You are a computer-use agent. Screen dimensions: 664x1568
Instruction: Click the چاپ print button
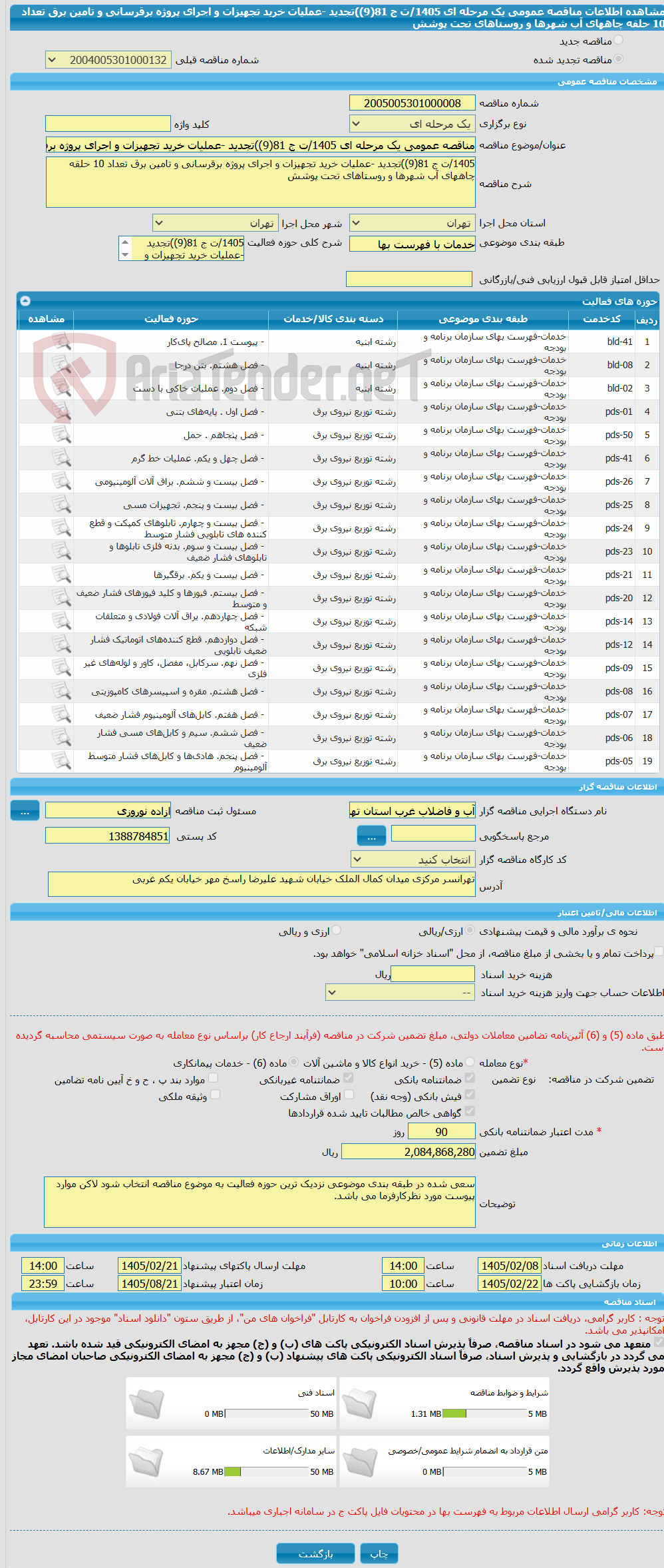pos(379,1553)
